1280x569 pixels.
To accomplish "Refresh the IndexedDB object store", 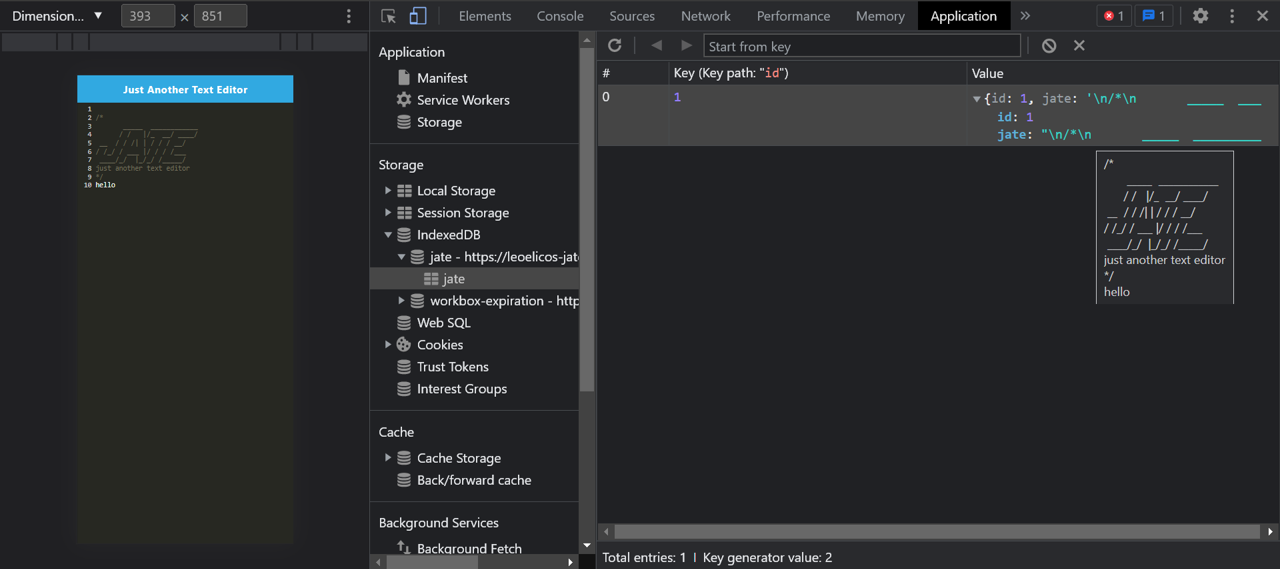I will pos(615,45).
